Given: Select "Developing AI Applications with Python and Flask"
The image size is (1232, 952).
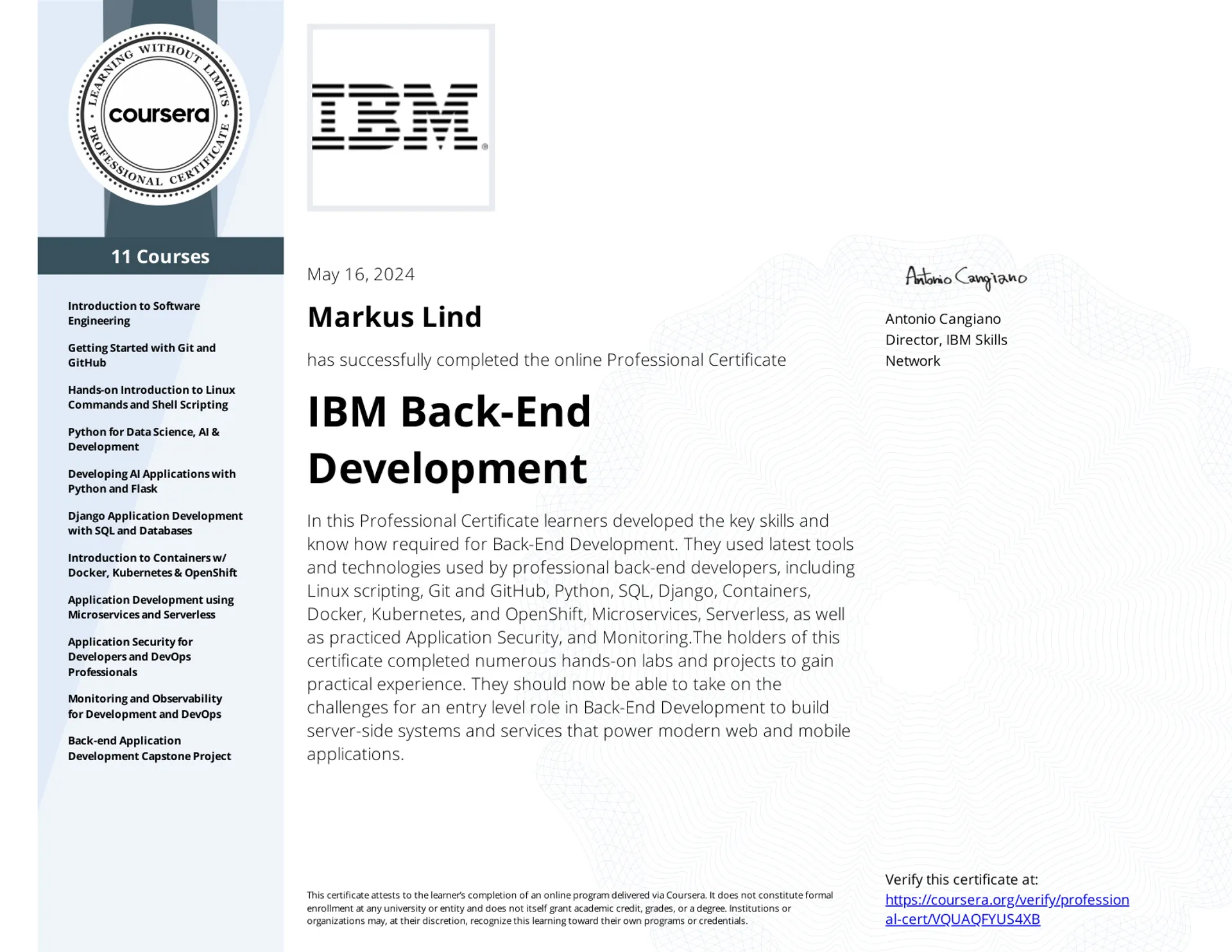Looking at the screenshot, I should [151, 481].
